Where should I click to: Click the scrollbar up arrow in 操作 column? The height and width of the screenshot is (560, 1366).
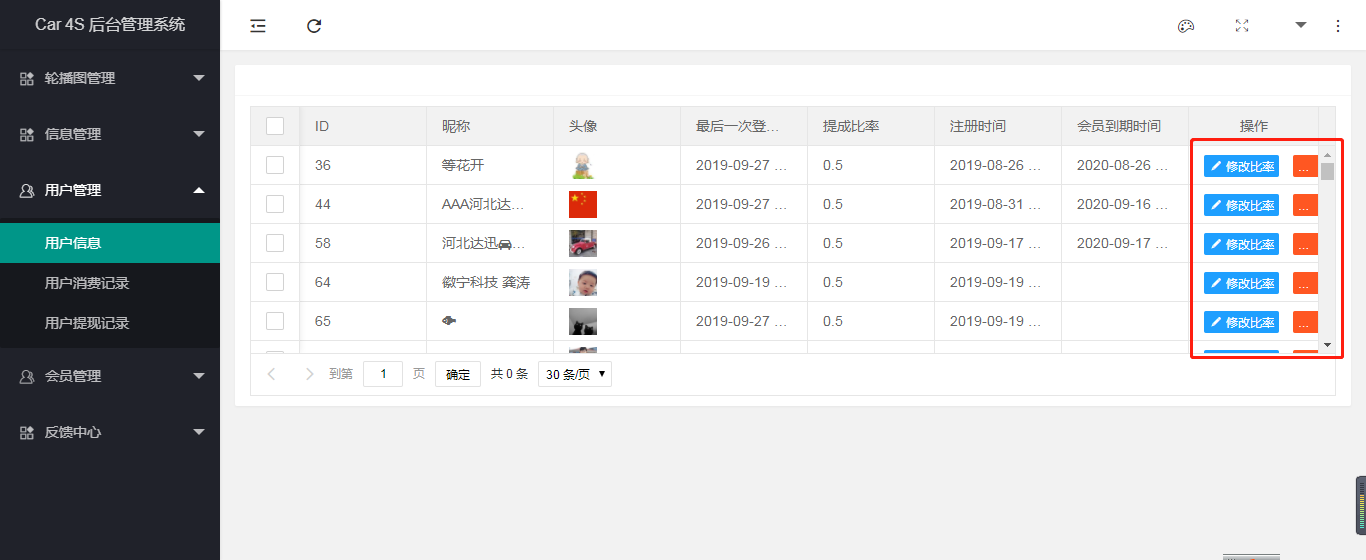(1327, 155)
